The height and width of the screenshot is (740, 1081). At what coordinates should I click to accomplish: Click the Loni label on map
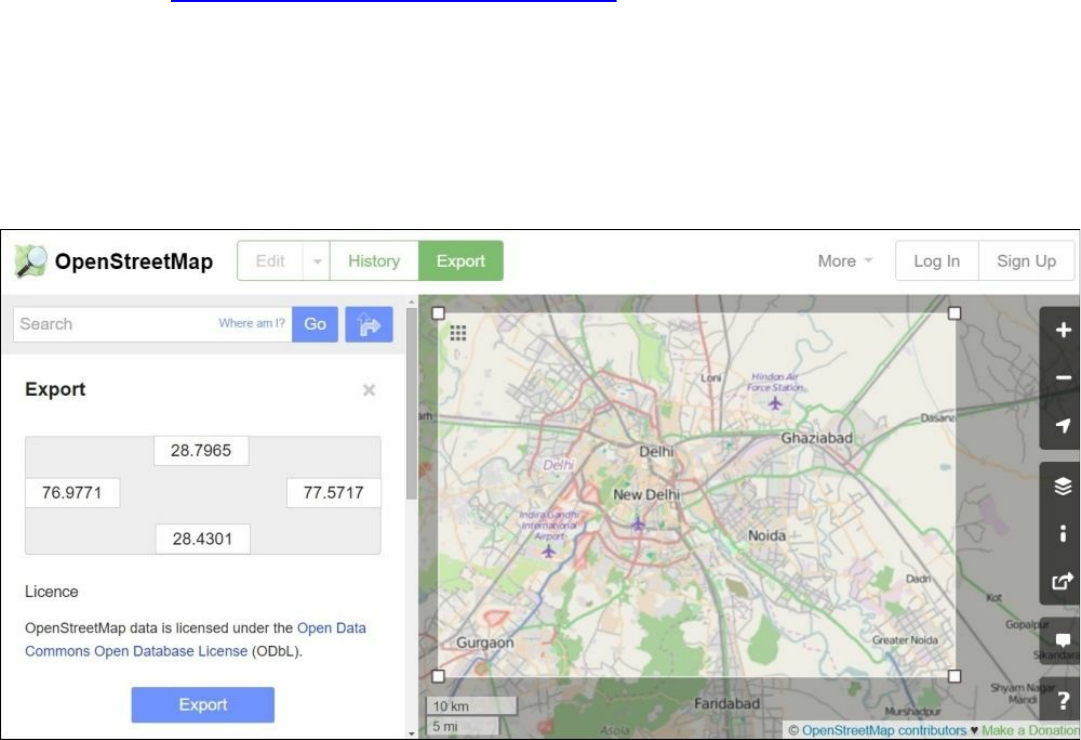(x=711, y=378)
